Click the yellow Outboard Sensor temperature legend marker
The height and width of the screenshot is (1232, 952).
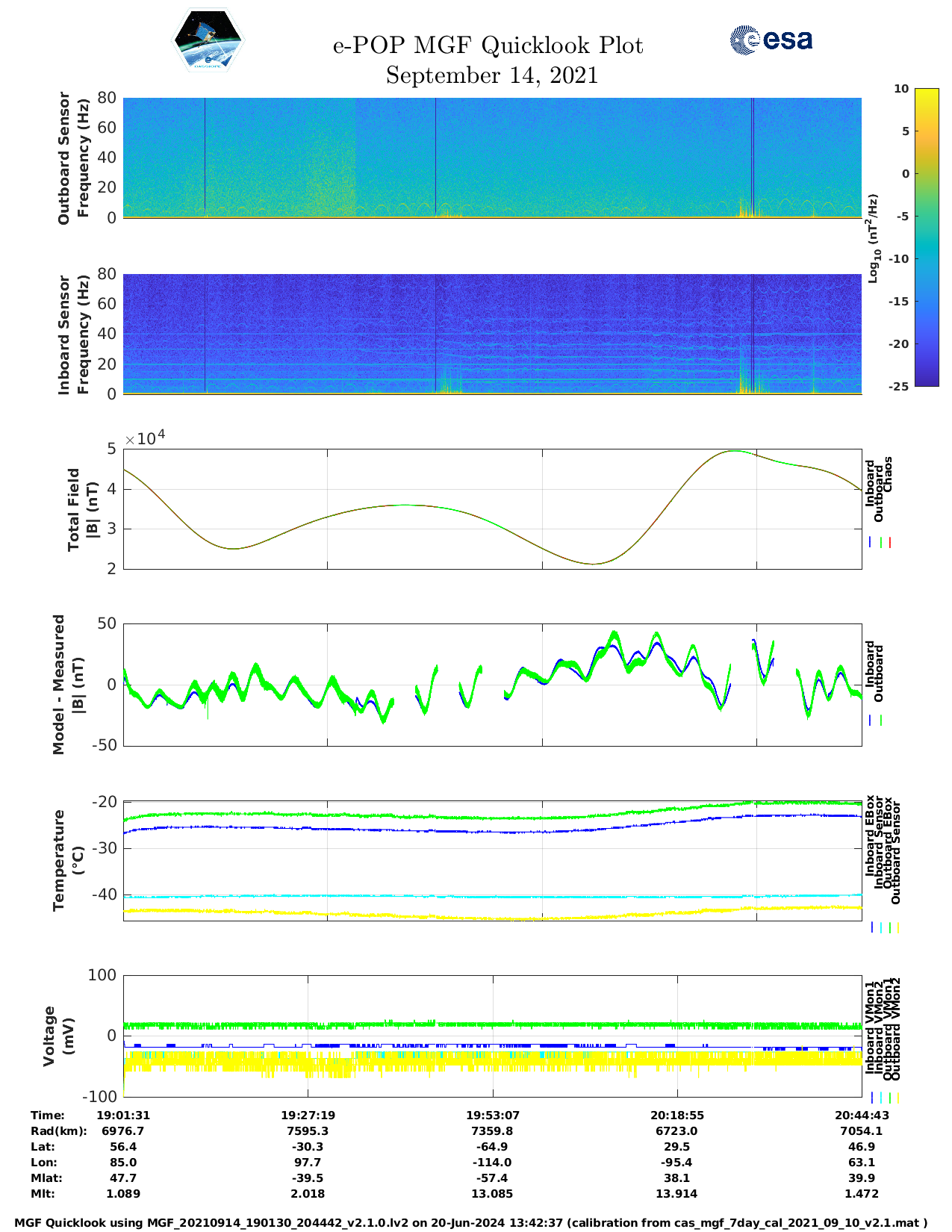tap(898, 927)
